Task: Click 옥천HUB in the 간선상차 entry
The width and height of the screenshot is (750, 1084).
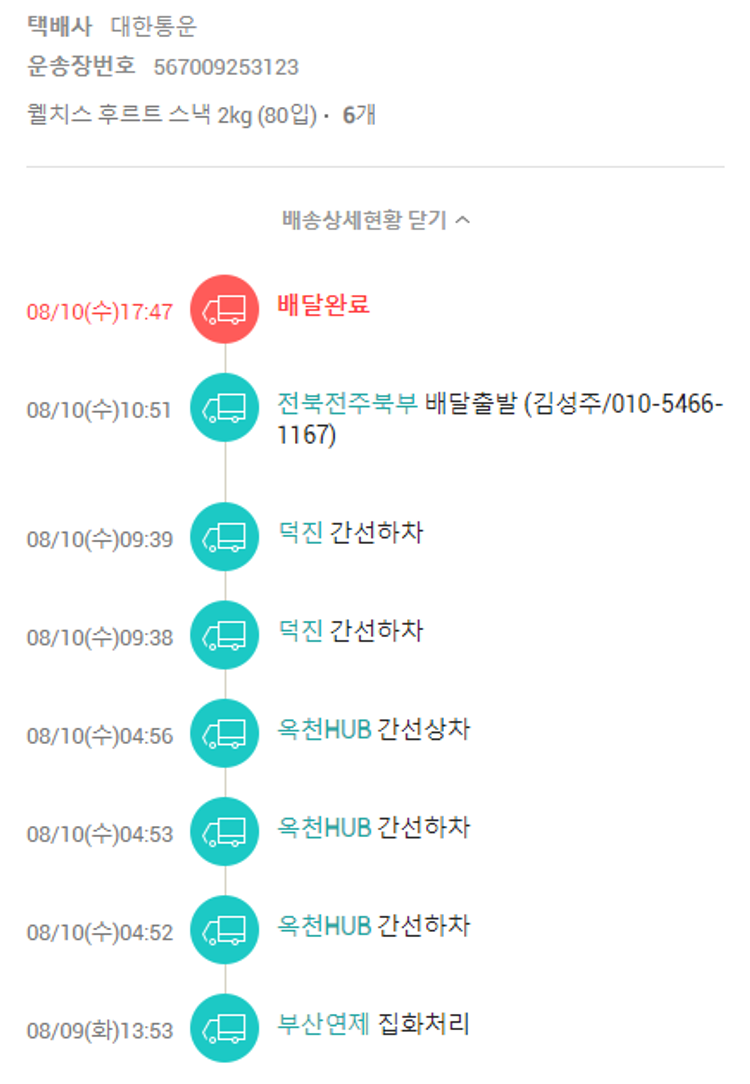Action: pos(324,730)
